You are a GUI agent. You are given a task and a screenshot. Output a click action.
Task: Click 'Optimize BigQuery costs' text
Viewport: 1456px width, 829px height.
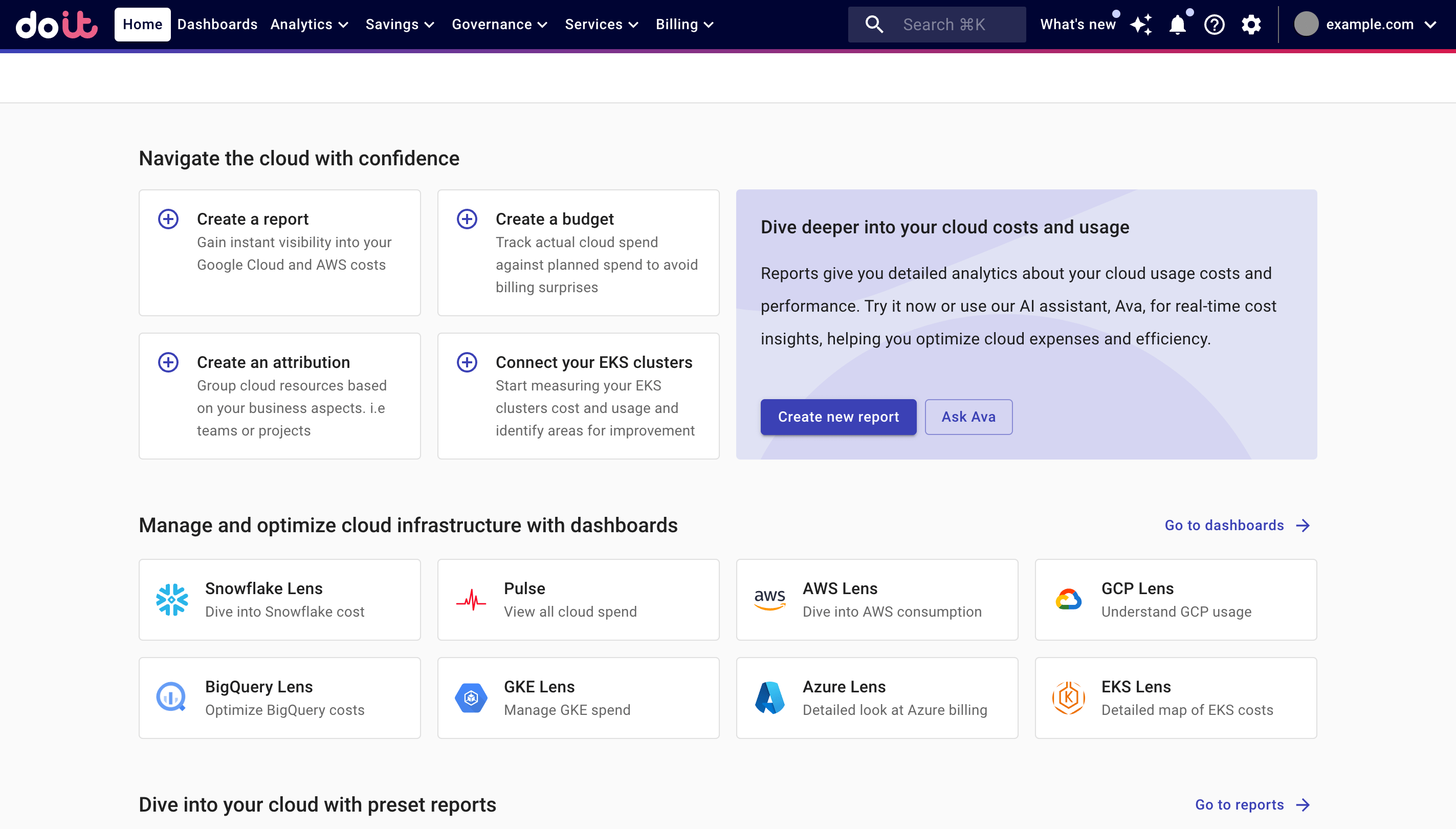pyautogui.click(x=284, y=710)
